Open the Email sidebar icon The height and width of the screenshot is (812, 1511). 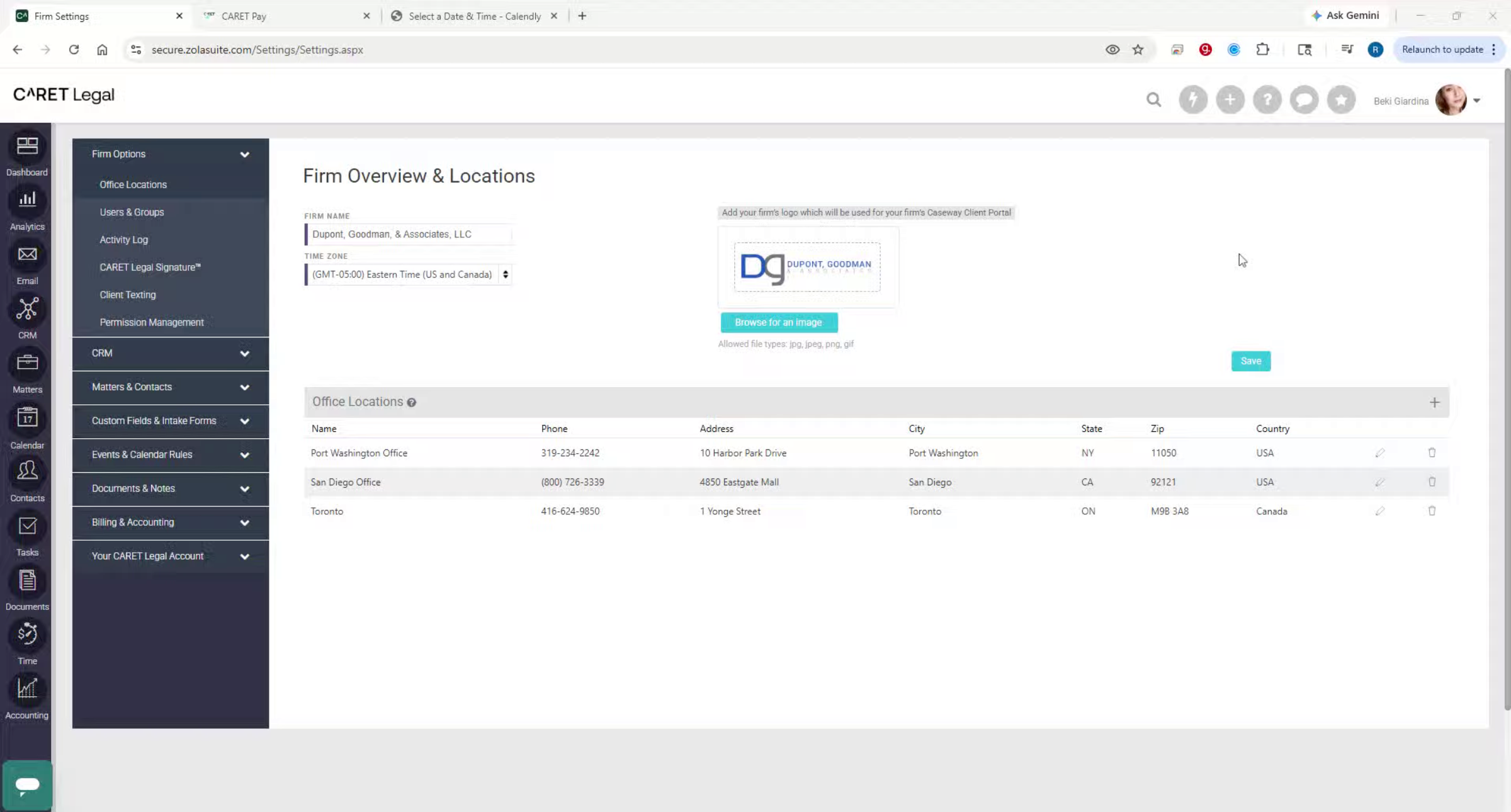(x=26, y=255)
